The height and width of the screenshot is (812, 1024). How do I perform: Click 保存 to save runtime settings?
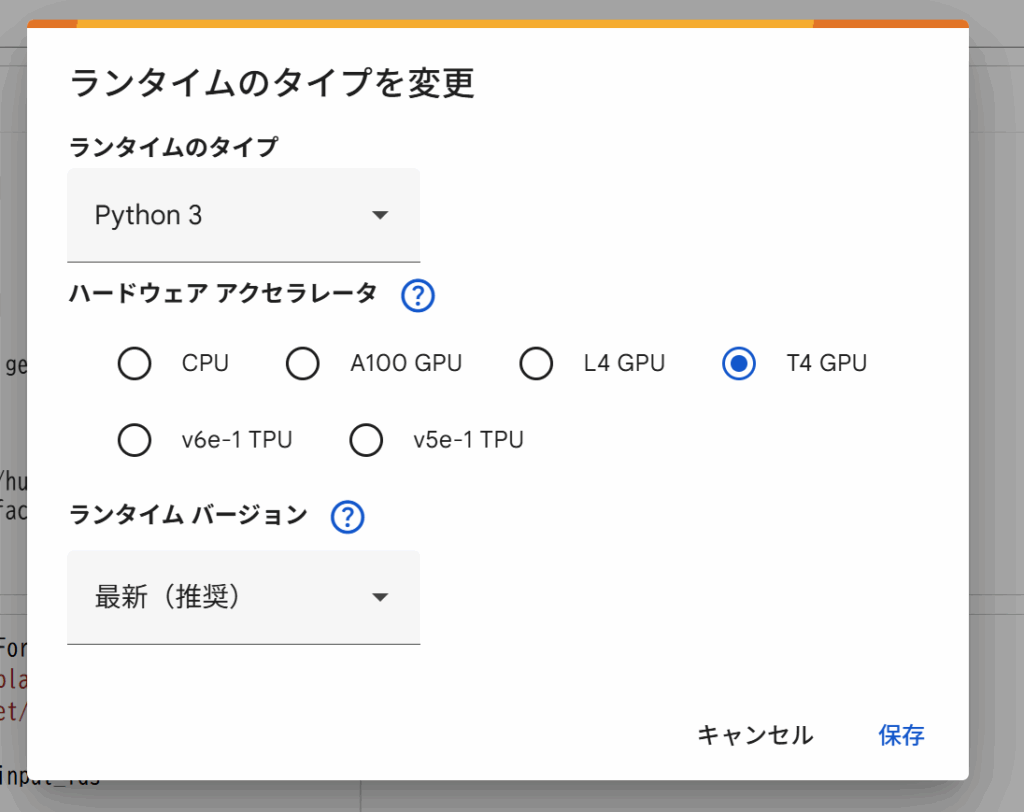point(901,736)
